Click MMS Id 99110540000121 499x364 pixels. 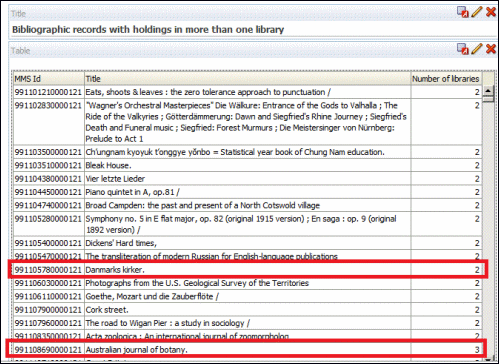[48, 243]
